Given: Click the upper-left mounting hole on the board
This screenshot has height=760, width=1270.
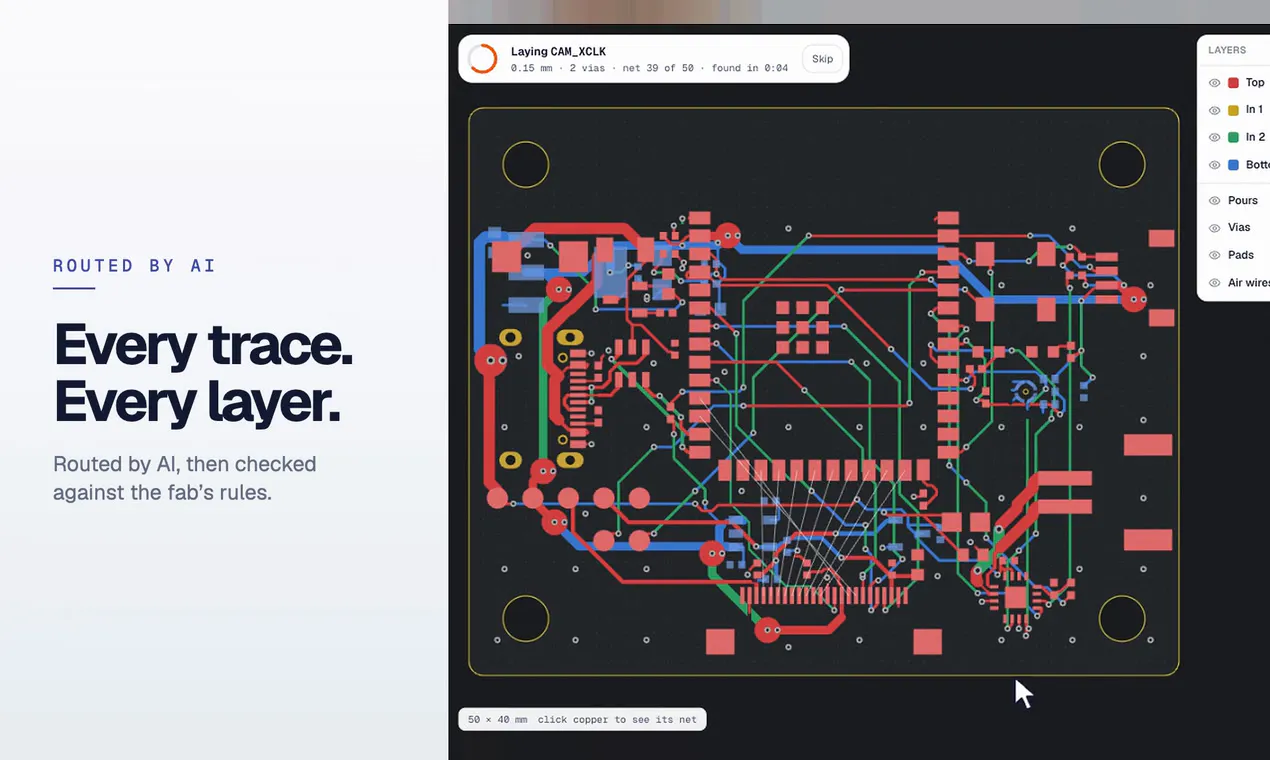Looking at the screenshot, I should coord(525,165).
